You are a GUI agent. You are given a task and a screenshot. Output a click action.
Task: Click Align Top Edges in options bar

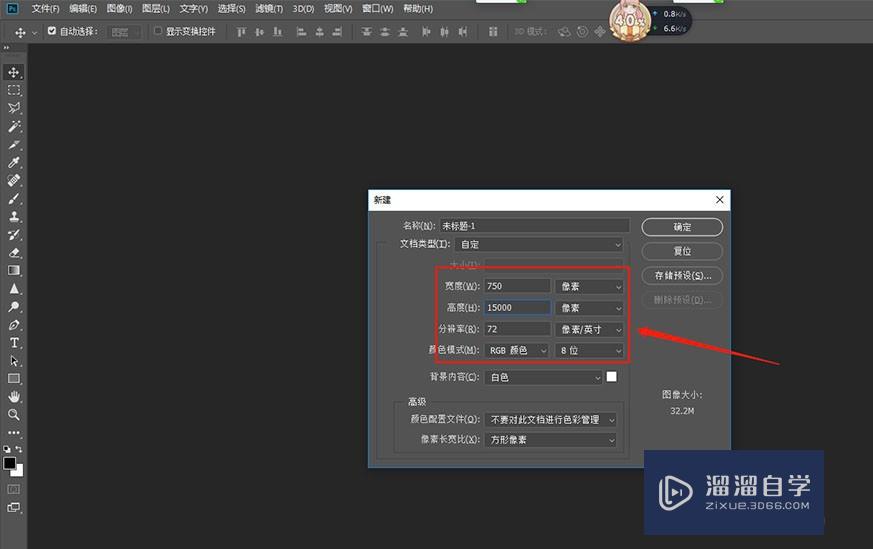[241, 32]
